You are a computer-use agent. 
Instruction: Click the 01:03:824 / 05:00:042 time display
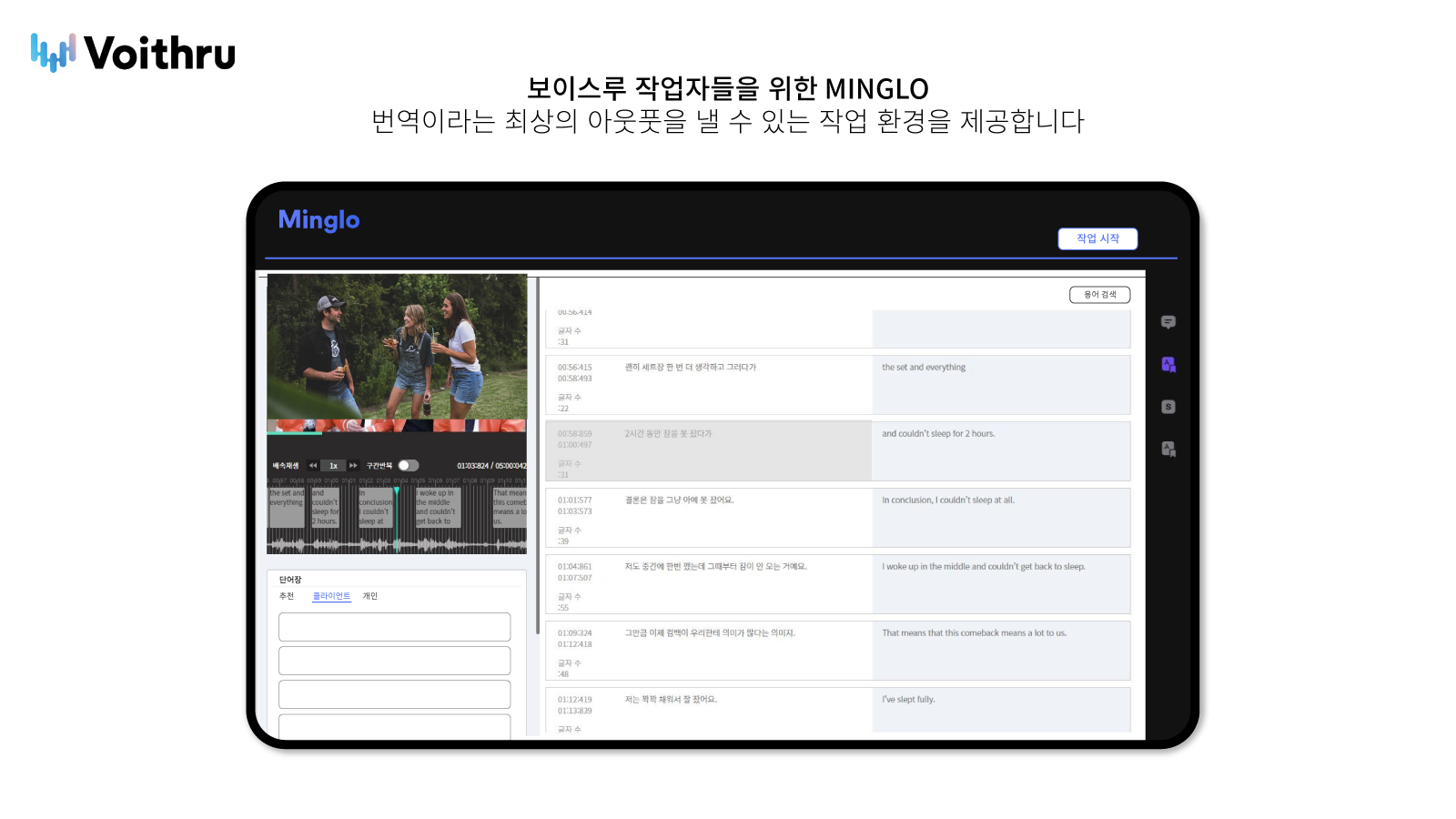pyautogui.click(x=491, y=465)
